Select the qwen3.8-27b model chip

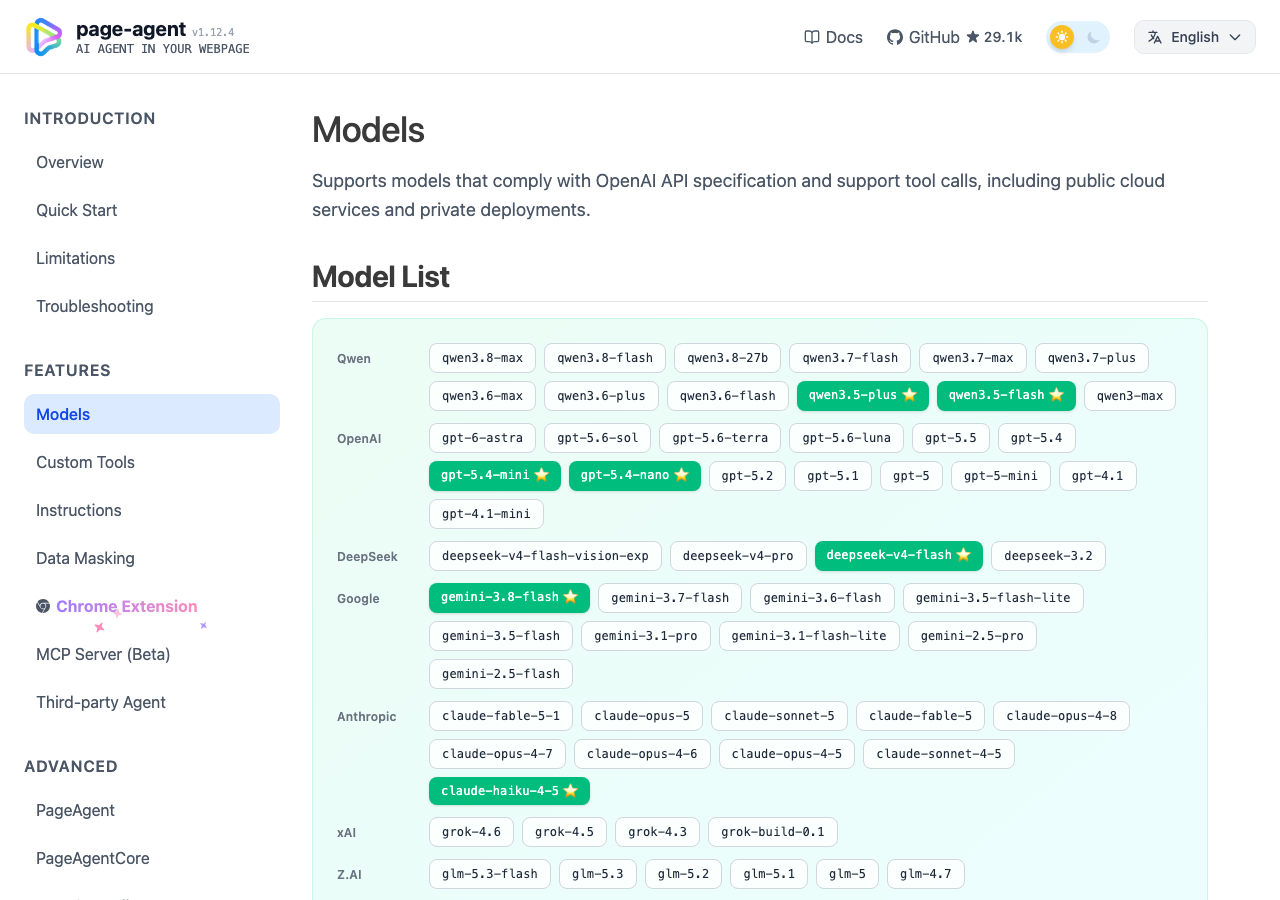click(x=728, y=358)
